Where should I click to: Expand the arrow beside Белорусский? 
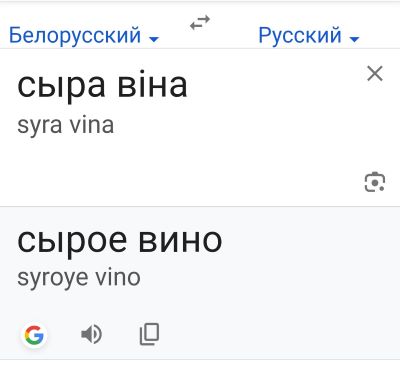pyautogui.click(x=154, y=39)
